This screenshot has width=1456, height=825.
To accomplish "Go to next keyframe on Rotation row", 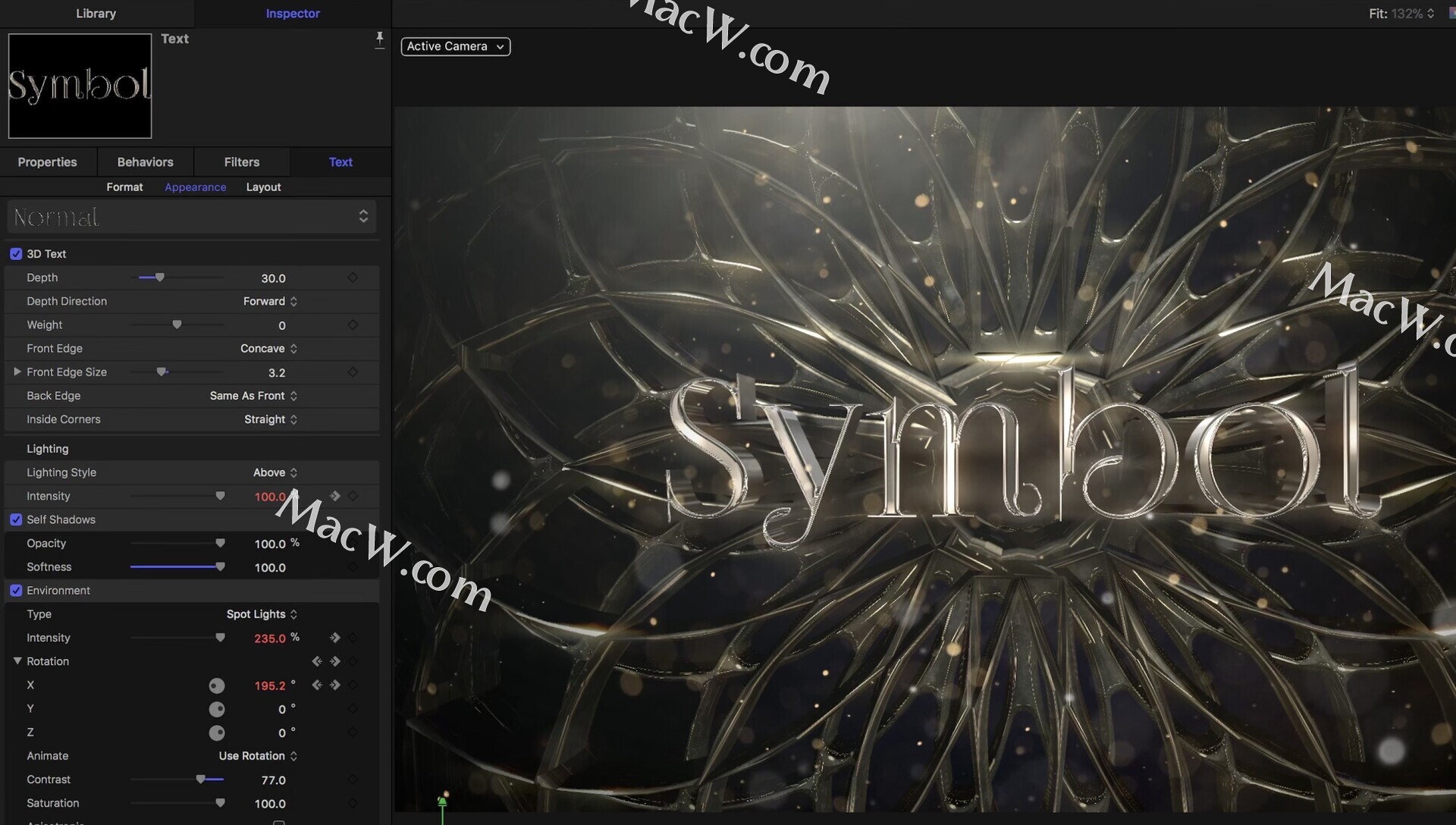I will (334, 662).
